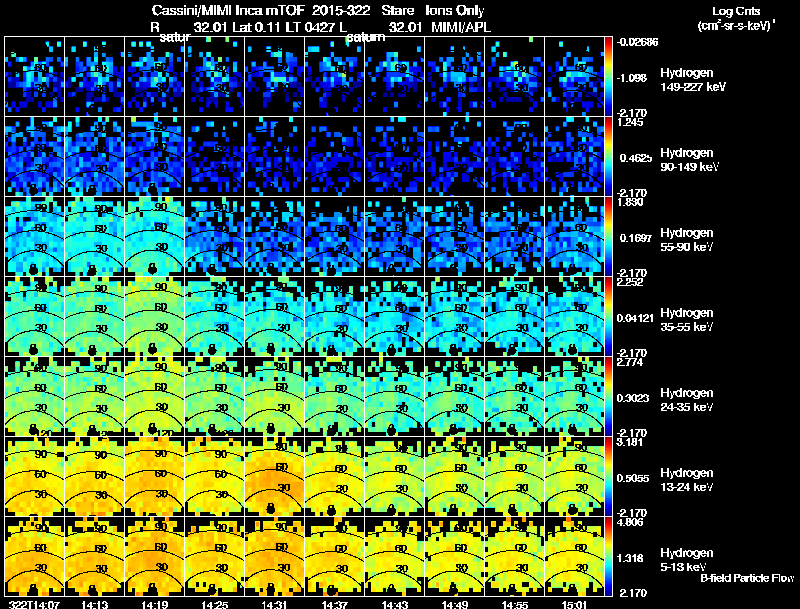Click the Stare text in the title
The width and height of the screenshot is (800, 609).
click(397, 11)
